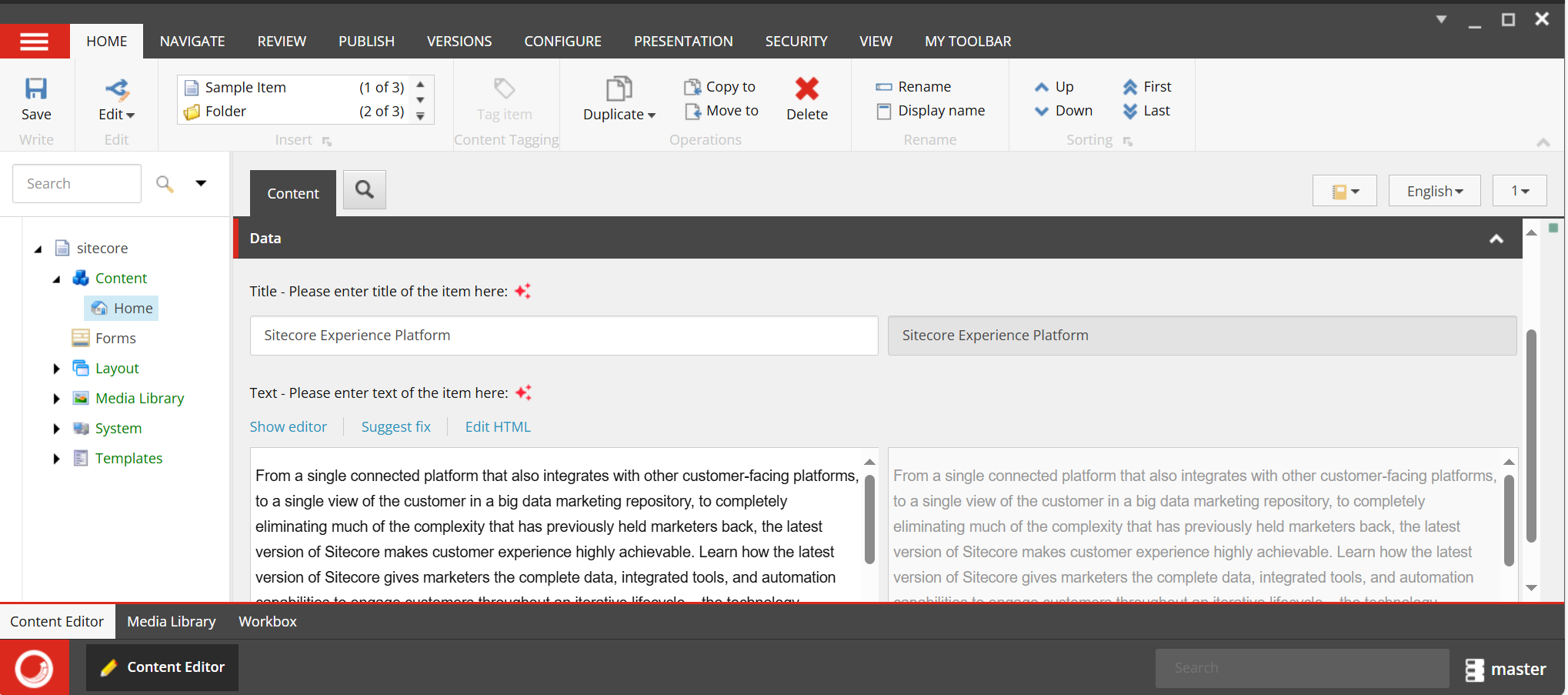This screenshot has width=1568, height=695.
Task: Open the version 1 dropdown
Action: coord(1519,191)
